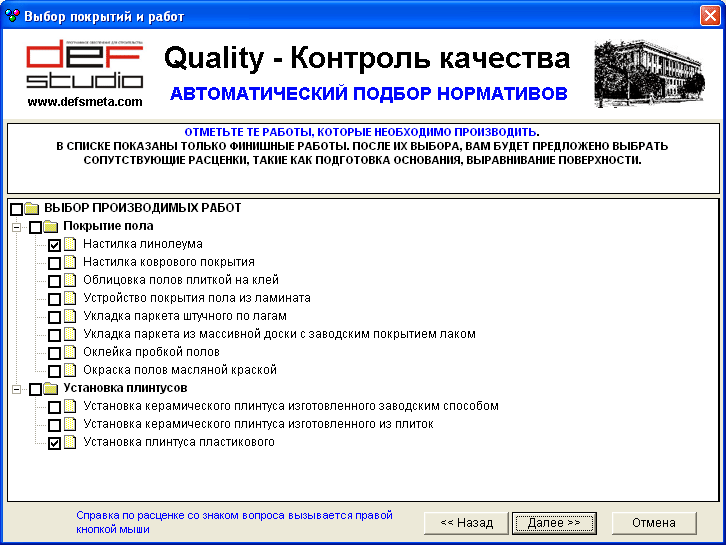
Task: Select 'Устройство покрытия пола из ламината' item
Action: (x=196, y=298)
